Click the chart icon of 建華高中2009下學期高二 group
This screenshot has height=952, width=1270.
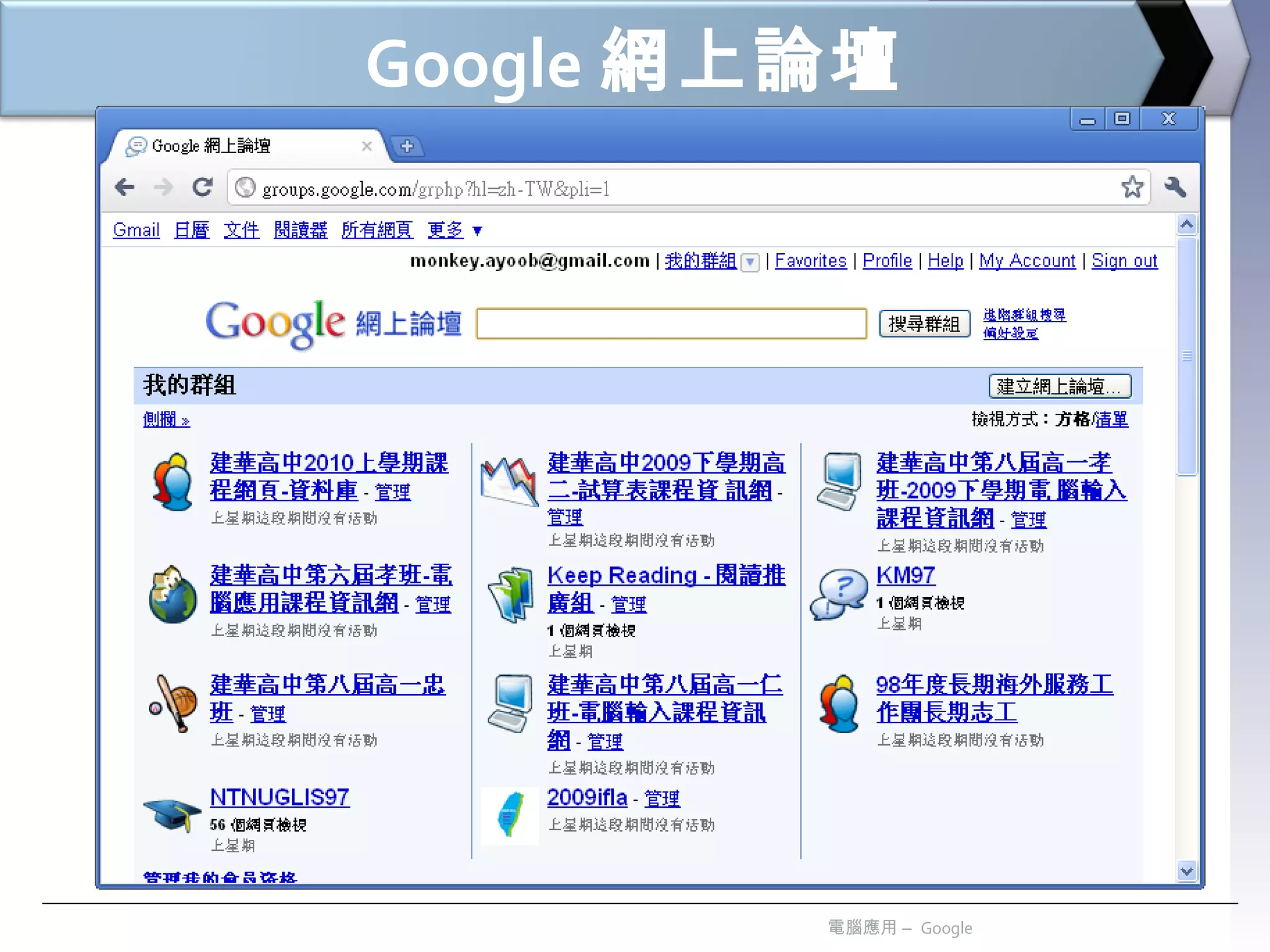tap(508, 481)
